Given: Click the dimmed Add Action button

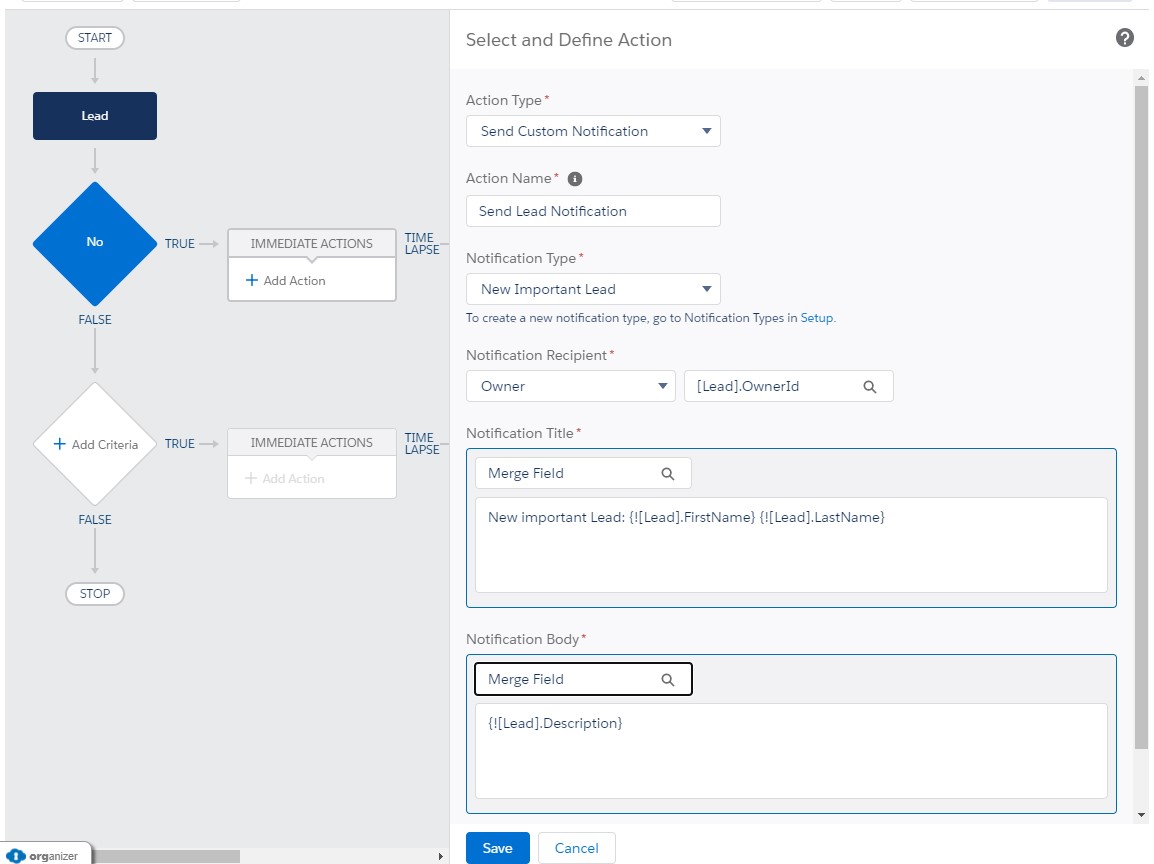Looking at the screenshot, I should [x=285, y=478].
